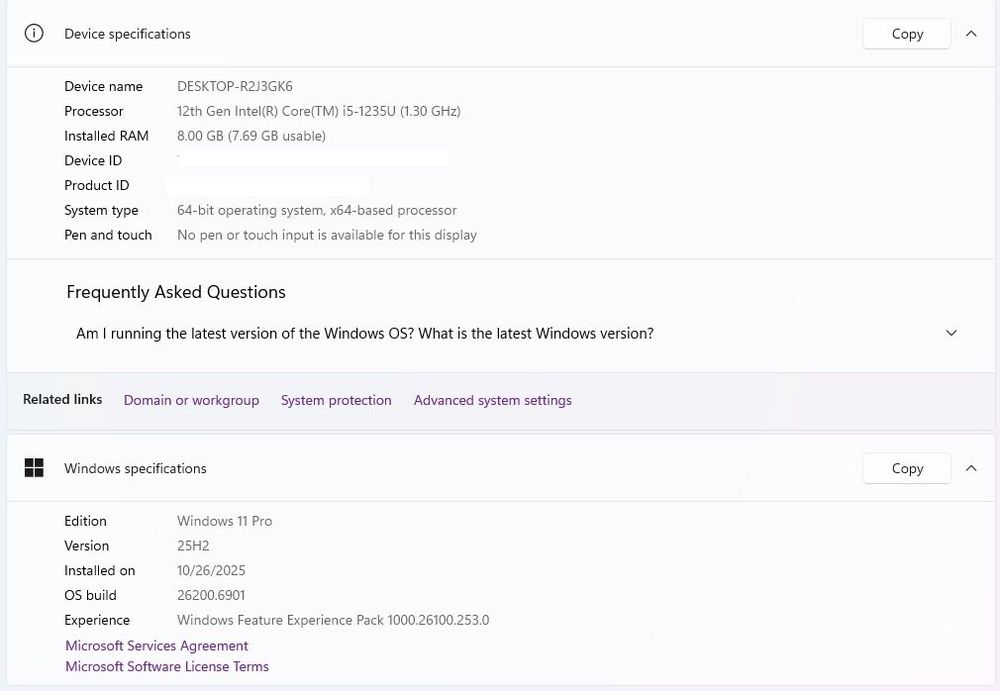Go to Advanced system settings

click(x=493, y=400)
